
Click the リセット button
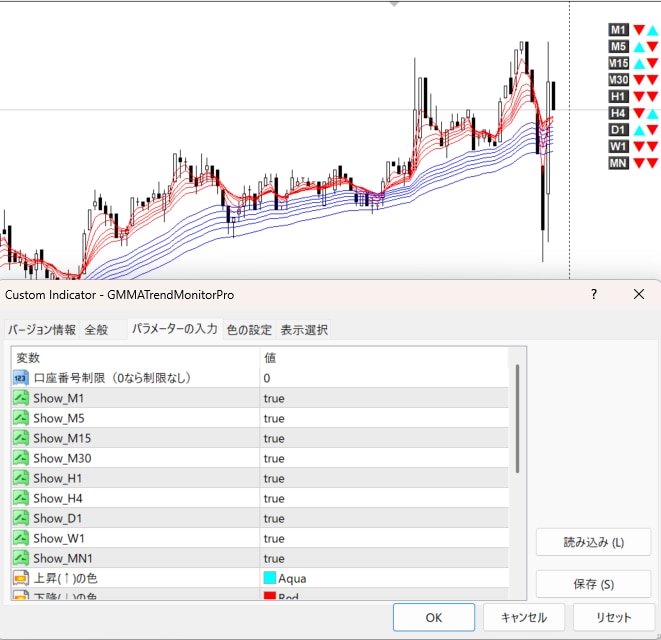pos(613,617)
